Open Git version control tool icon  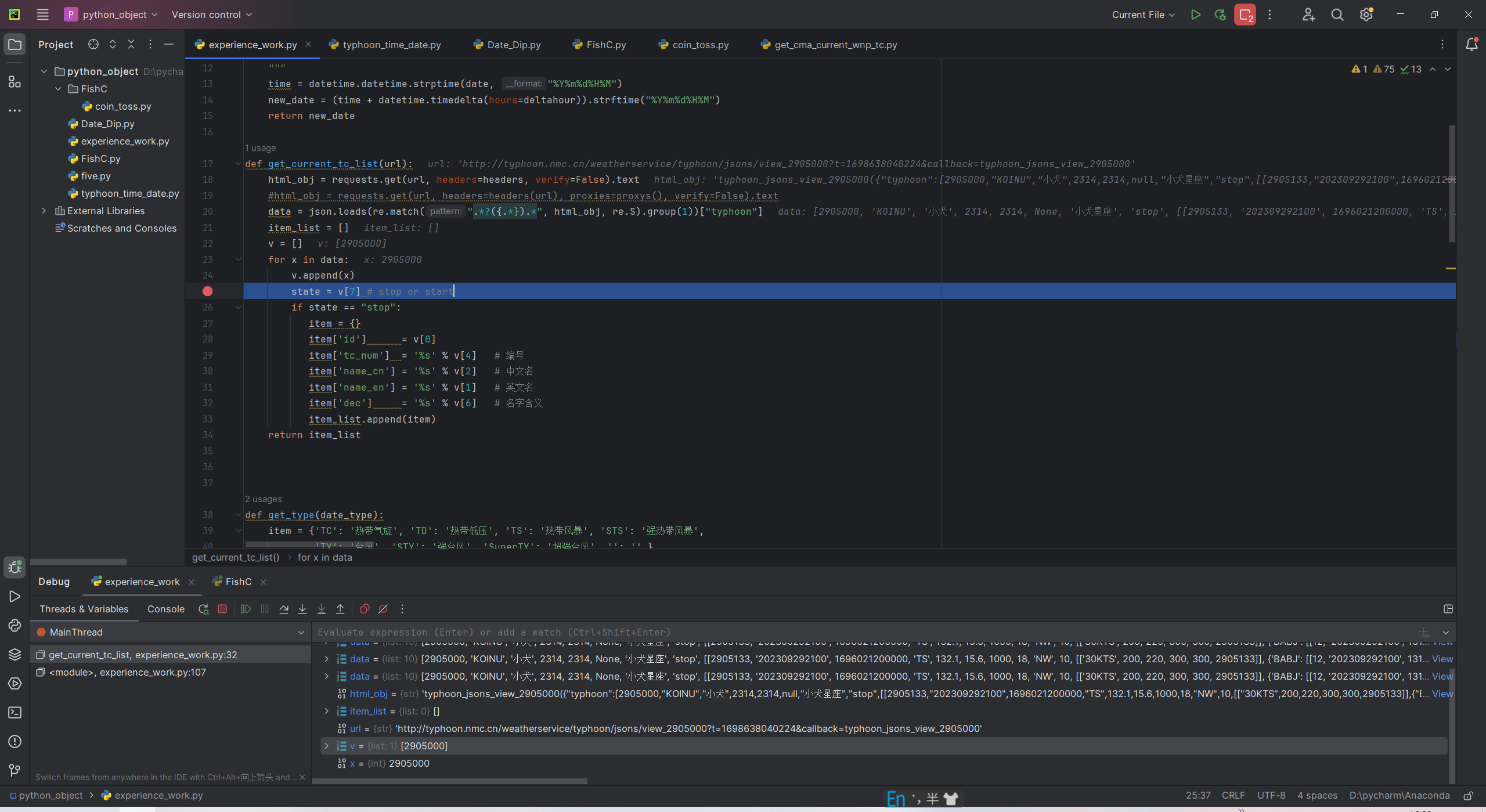tap(15, 771)
